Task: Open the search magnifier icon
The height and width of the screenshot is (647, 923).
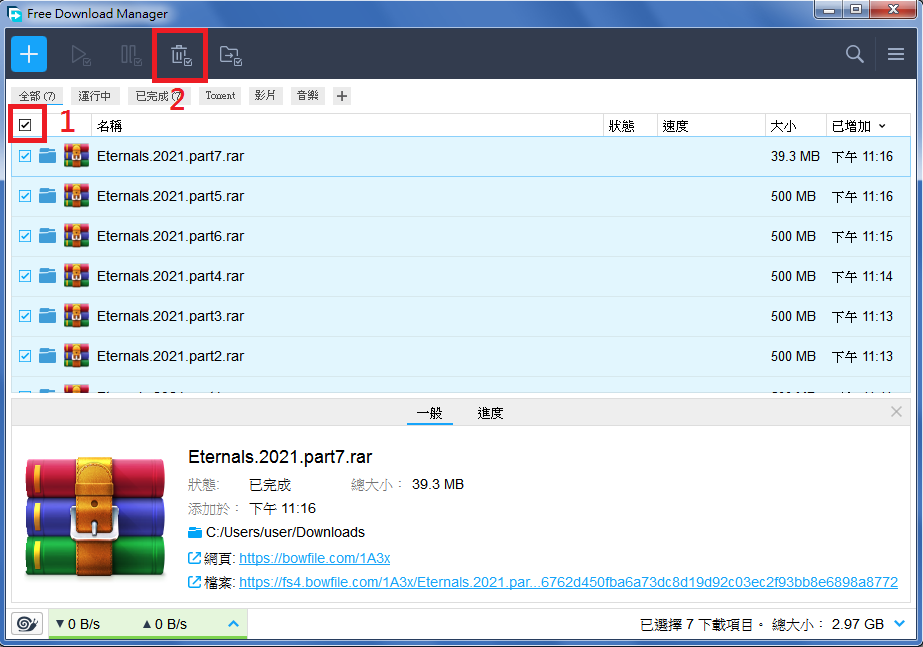Action: click(x=854, y=54)
